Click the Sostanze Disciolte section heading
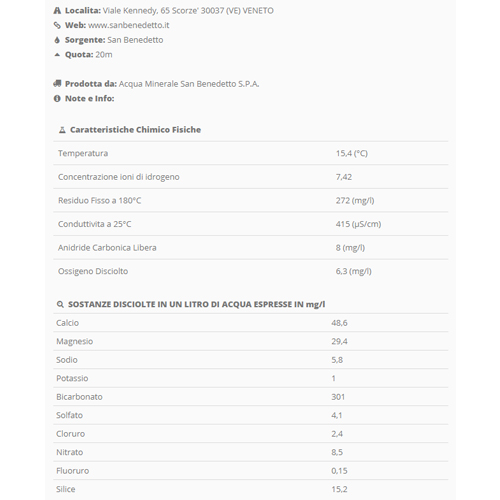Viewport: 500px width, 500px height. click(196, 304)
